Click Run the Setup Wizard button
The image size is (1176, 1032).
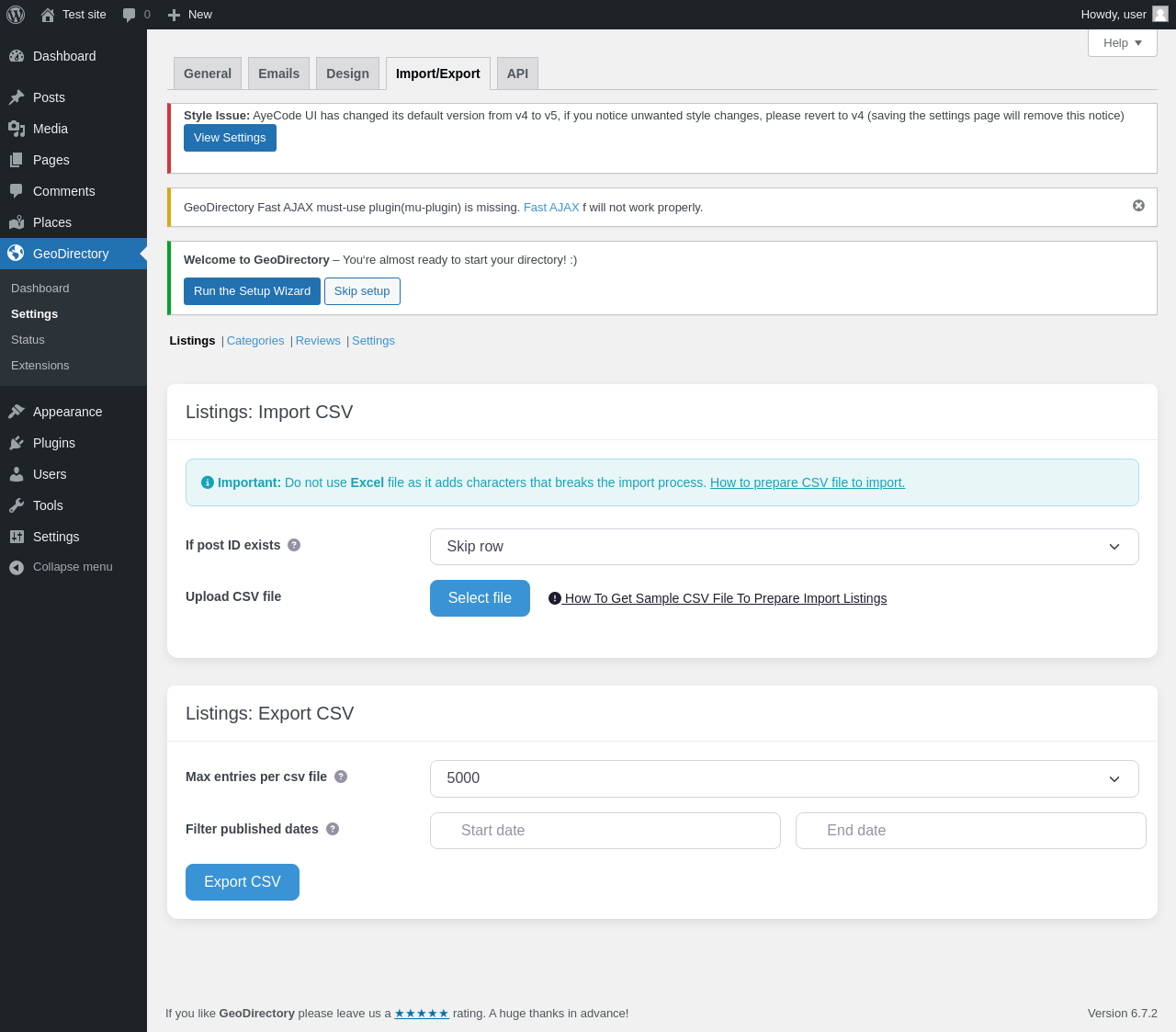[x=252, y=291]
